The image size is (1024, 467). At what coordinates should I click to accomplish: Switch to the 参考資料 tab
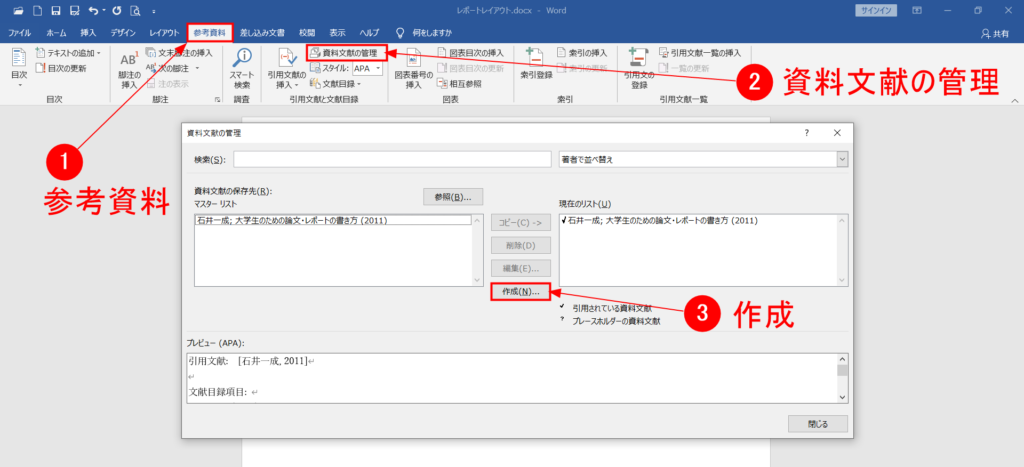(x=209, y=33)
